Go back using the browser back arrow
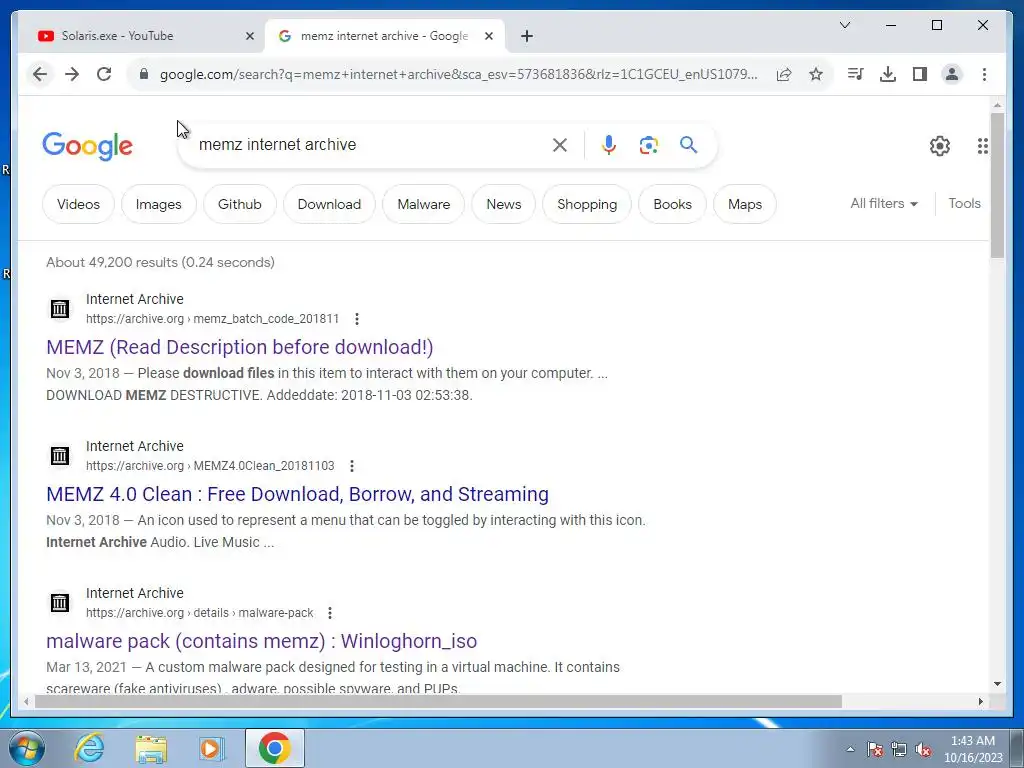Viewport: 1024px width, 768px height. click(x=40, y=74)
